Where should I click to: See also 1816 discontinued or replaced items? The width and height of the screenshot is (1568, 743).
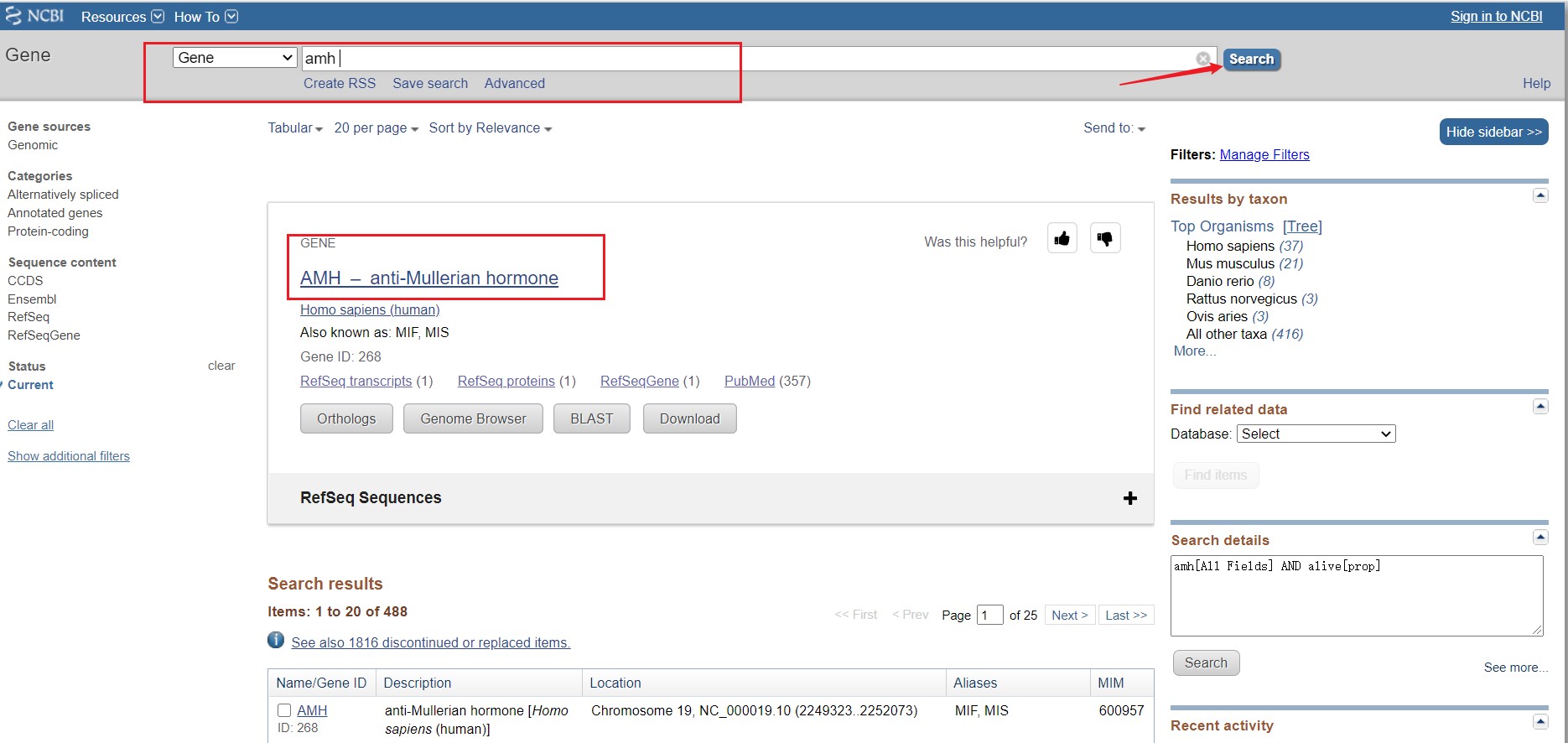click(430, 642)
